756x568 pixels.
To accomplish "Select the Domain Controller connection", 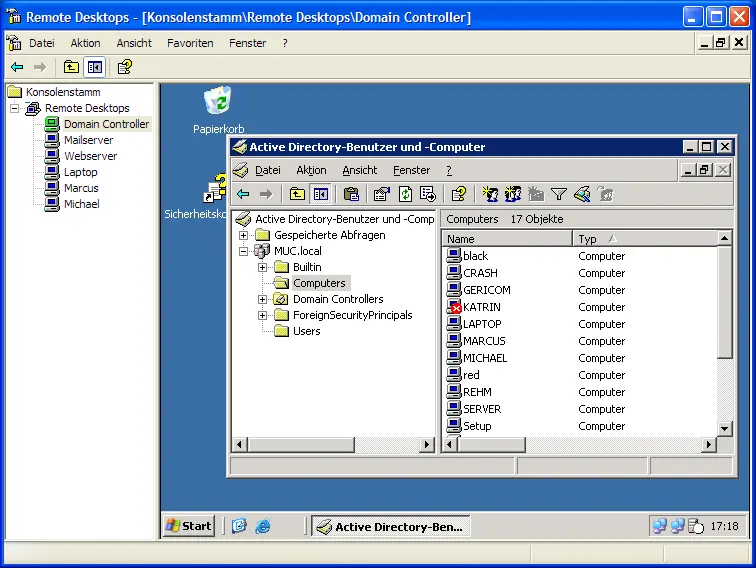I will (107, 124).
